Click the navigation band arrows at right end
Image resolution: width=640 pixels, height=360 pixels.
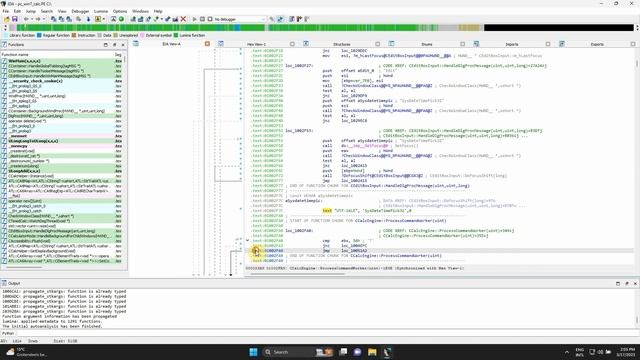click(637, 28)
